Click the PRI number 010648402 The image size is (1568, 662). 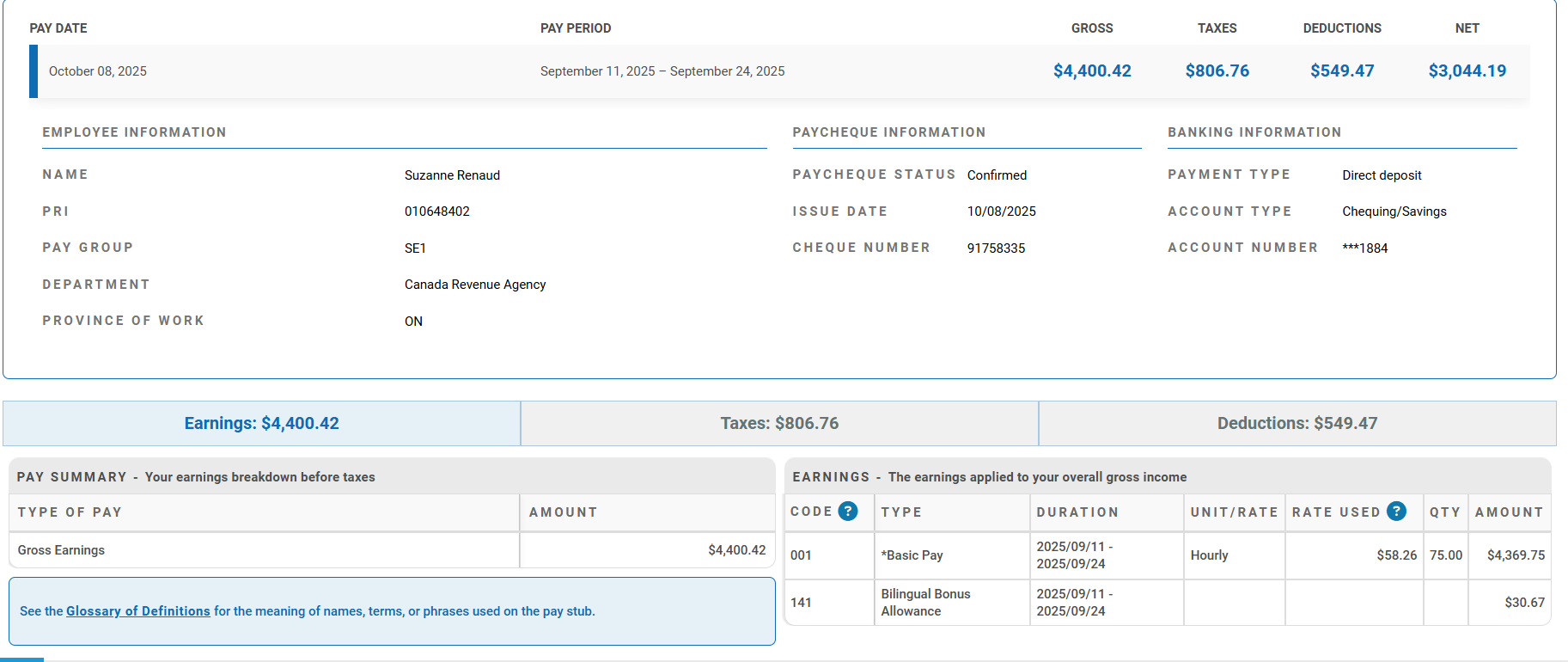point(436,211)
